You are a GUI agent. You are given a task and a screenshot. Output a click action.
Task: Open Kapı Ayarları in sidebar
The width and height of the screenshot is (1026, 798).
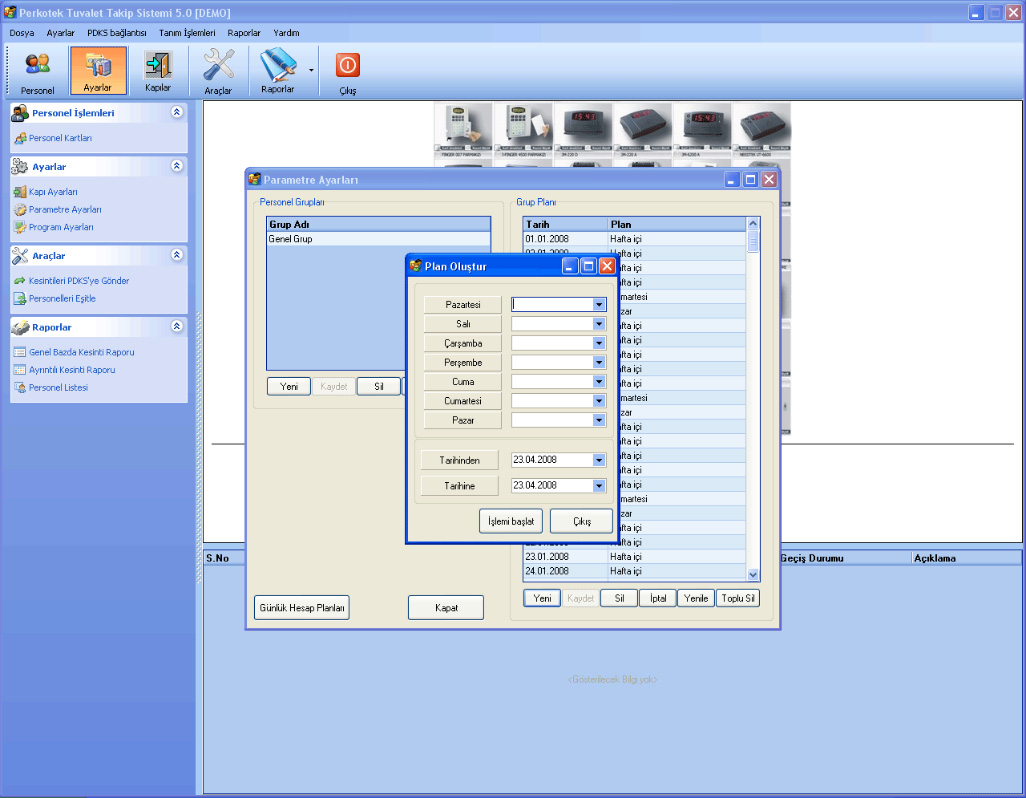(53, 191)
